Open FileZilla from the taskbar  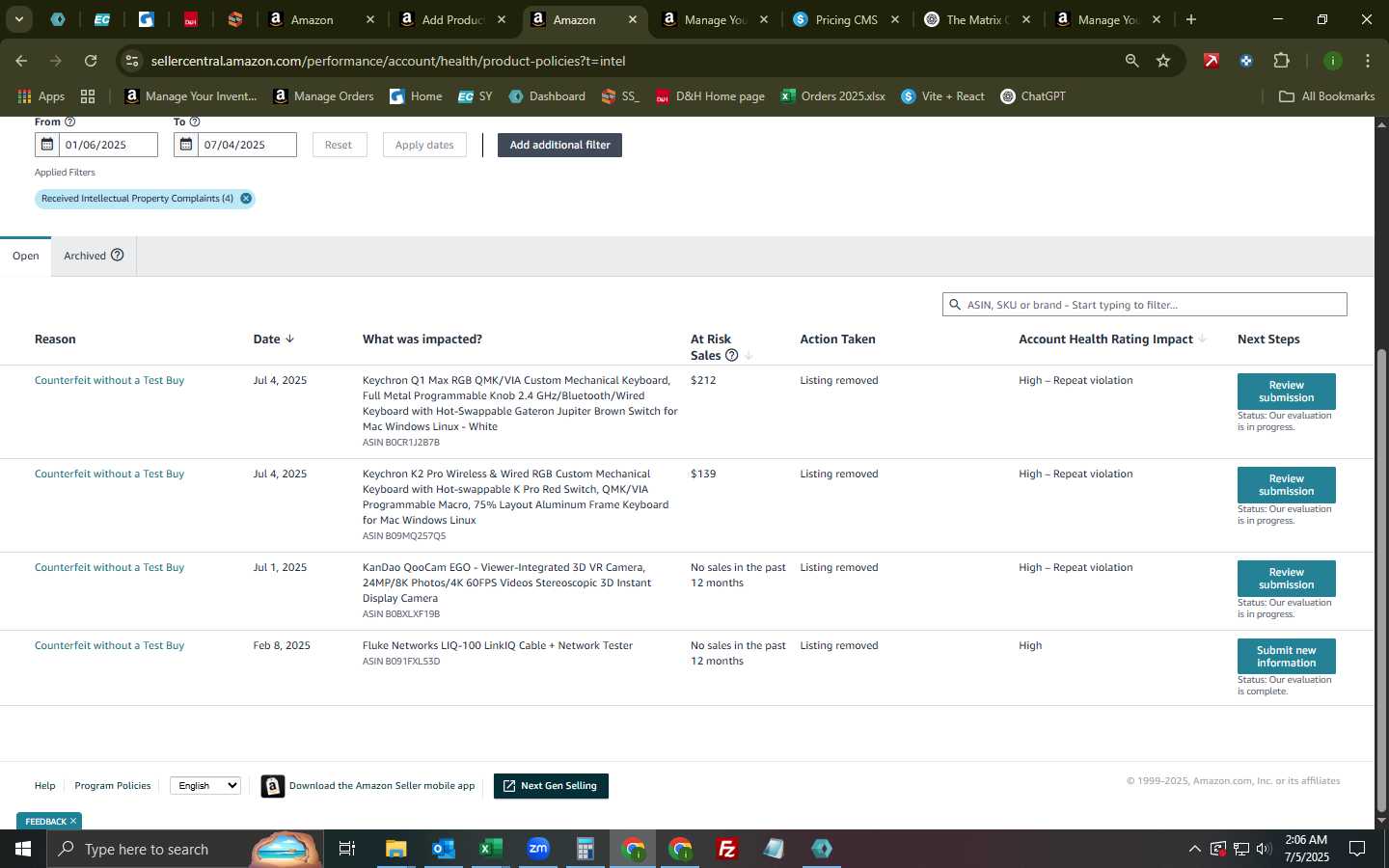coord(727,849)
